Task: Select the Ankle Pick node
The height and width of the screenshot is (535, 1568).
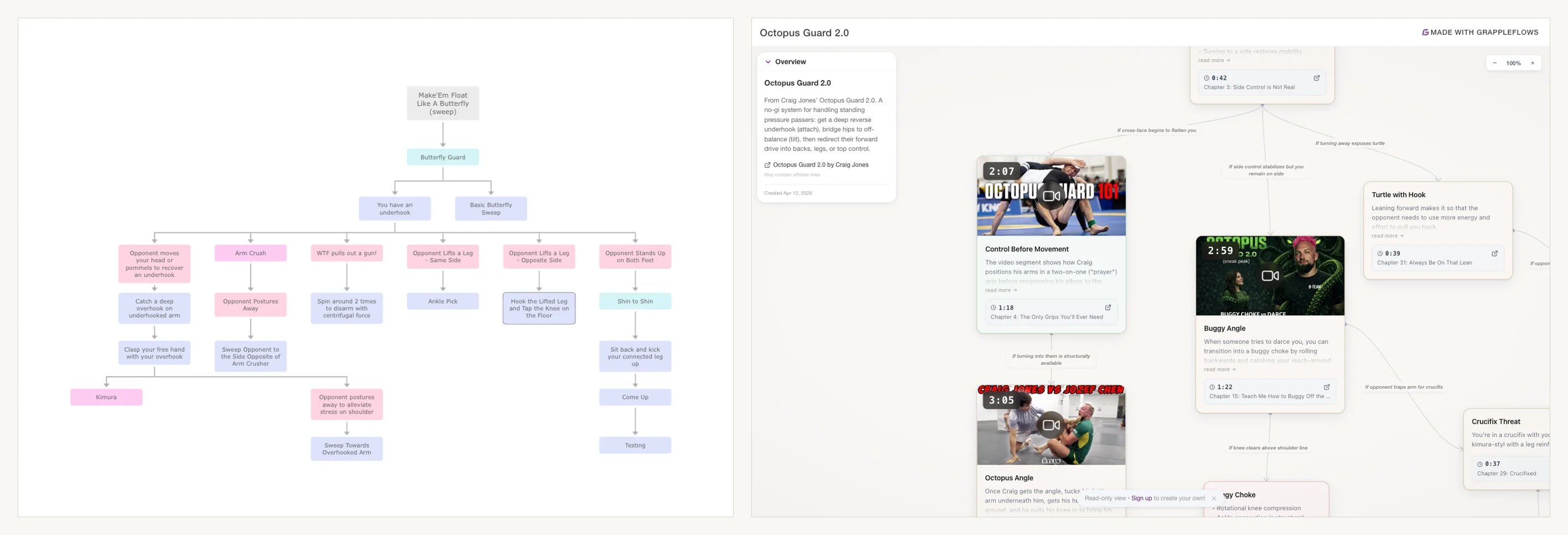Action: click(x=443, y=301)
